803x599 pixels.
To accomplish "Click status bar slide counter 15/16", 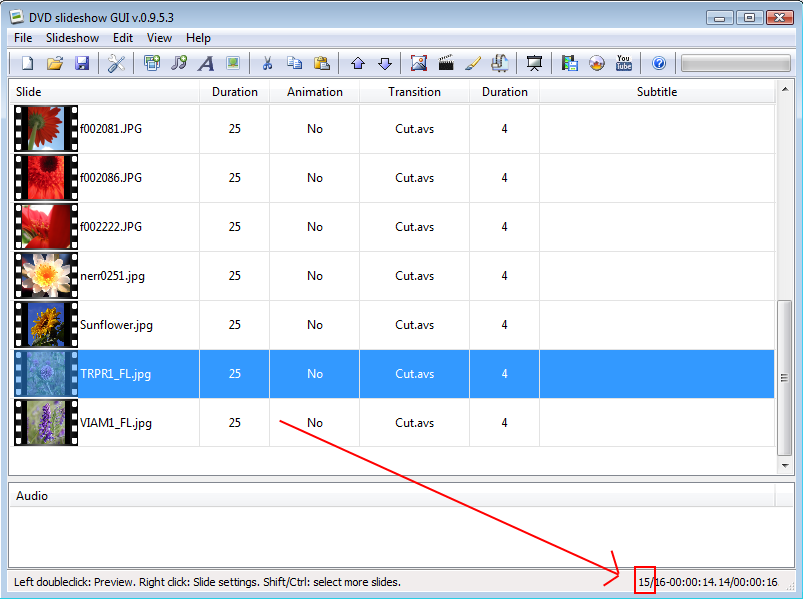I will (x=651, y=582).
